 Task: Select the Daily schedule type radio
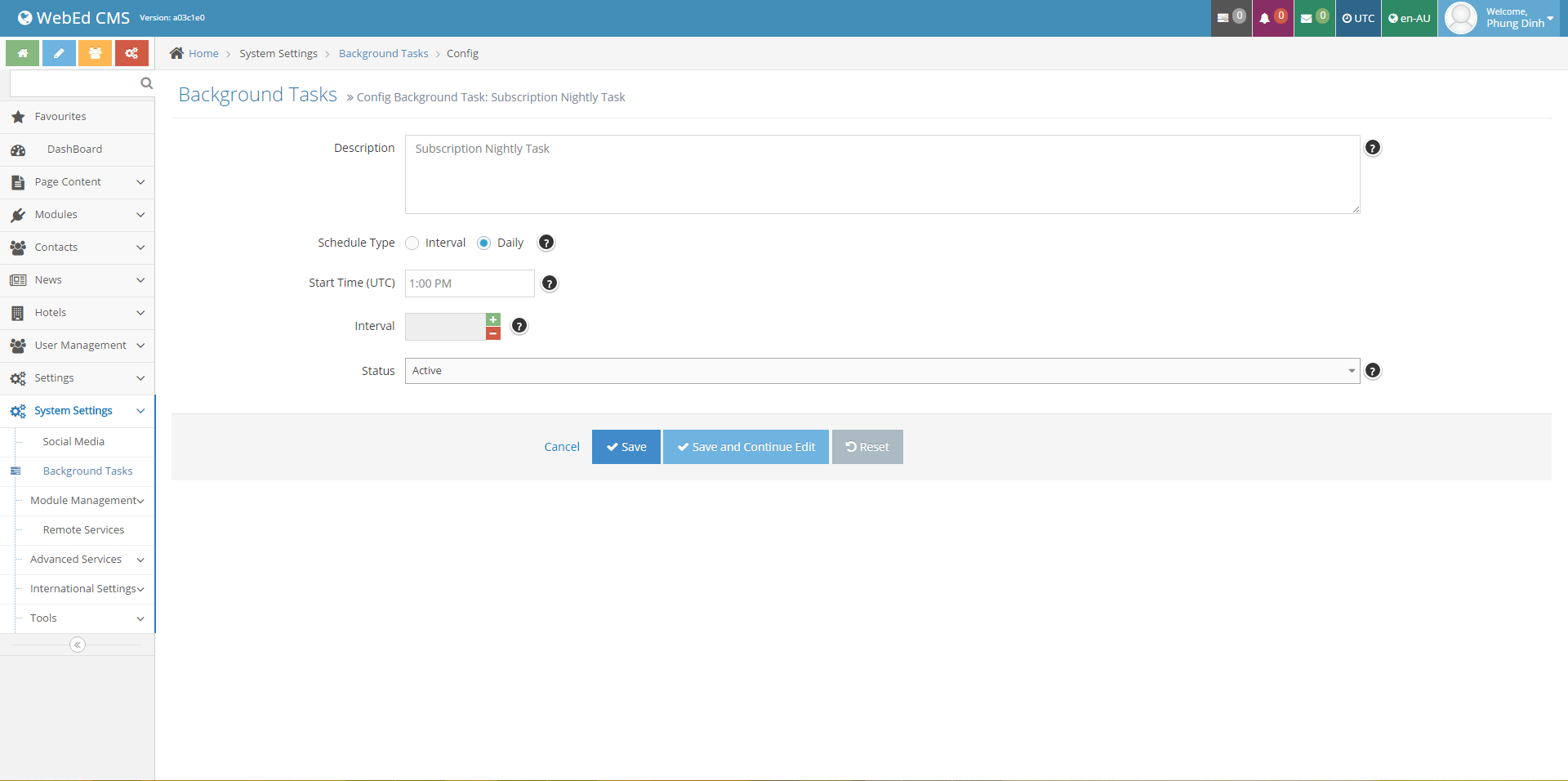point(484,243)
